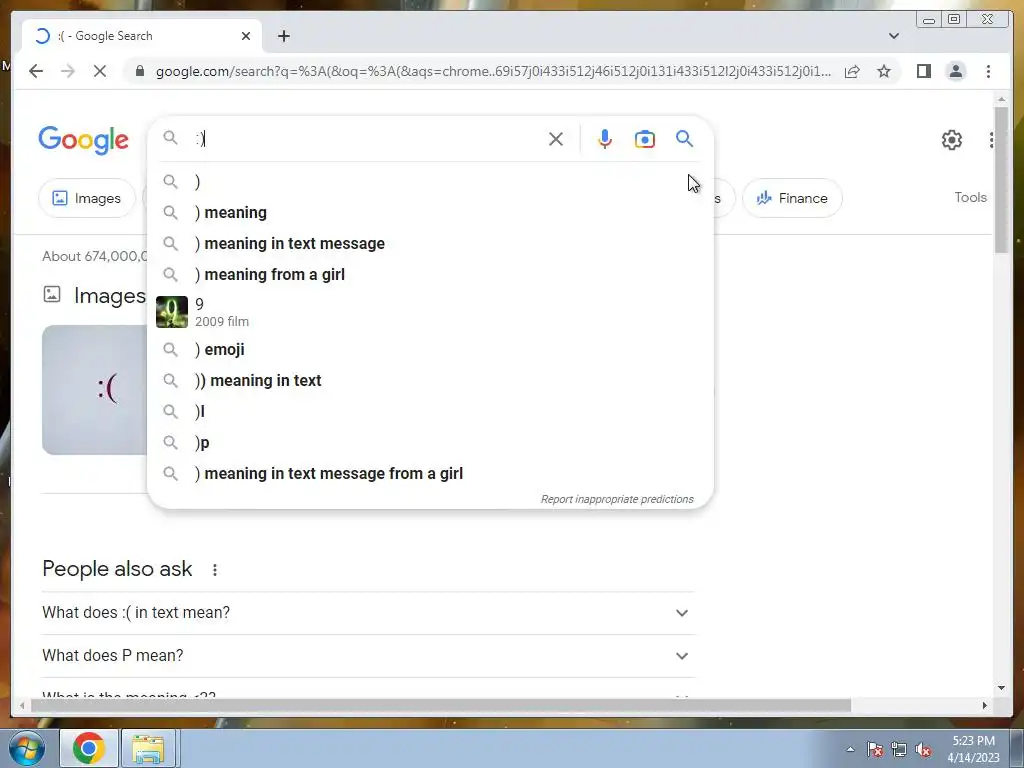Stop loading the page
1024x768 pixels.
pyautogui.click(x=100, y=71)
